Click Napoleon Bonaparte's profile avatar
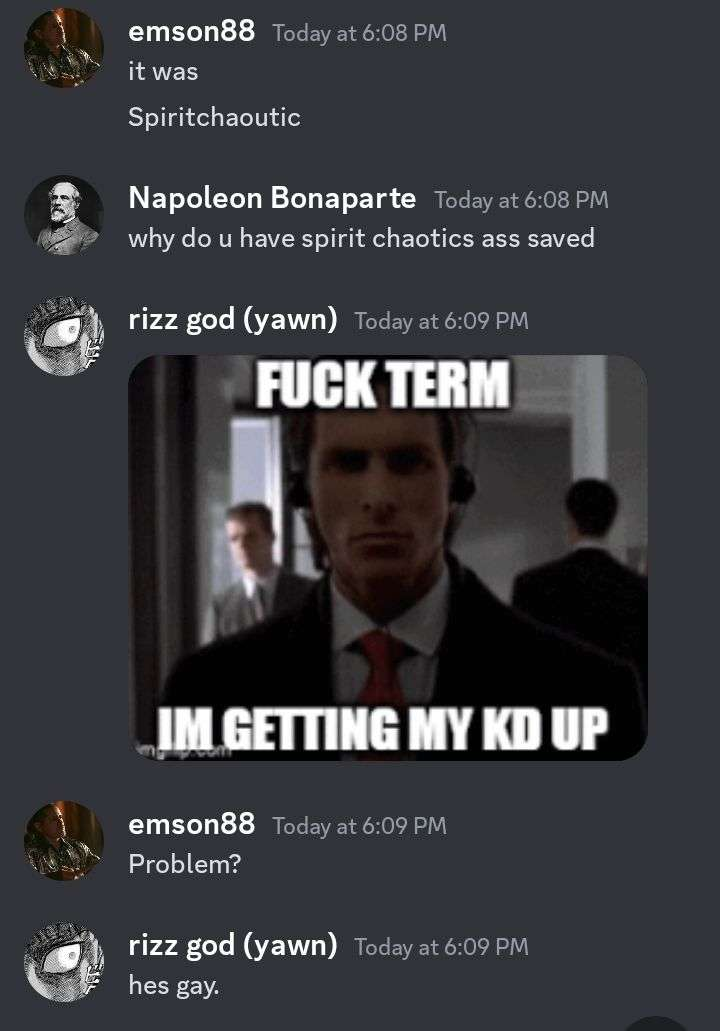Image resolution: width=720 pixels, height=1031 pixels. tap(64, 215)
